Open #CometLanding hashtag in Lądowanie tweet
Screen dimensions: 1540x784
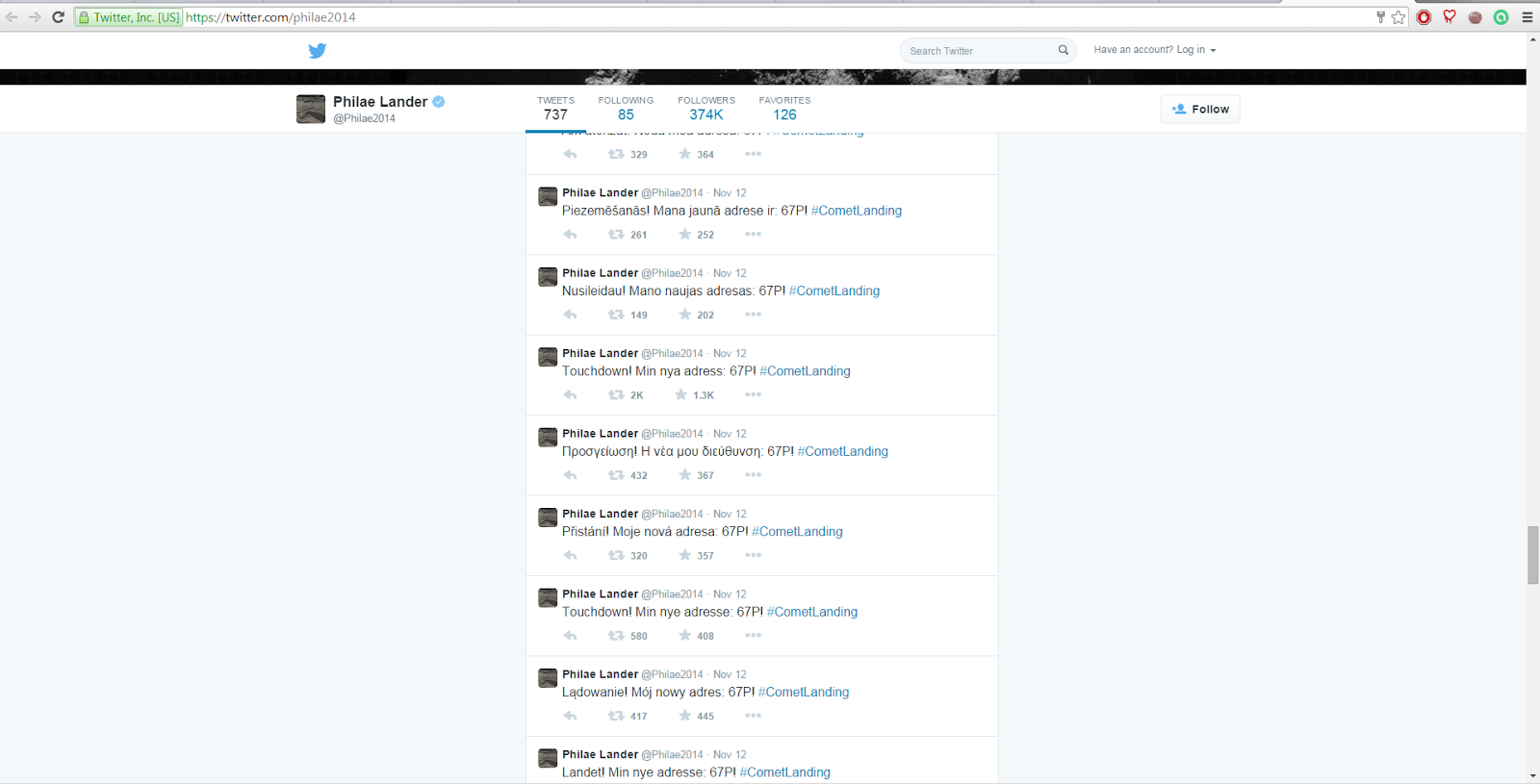[804, 692]
